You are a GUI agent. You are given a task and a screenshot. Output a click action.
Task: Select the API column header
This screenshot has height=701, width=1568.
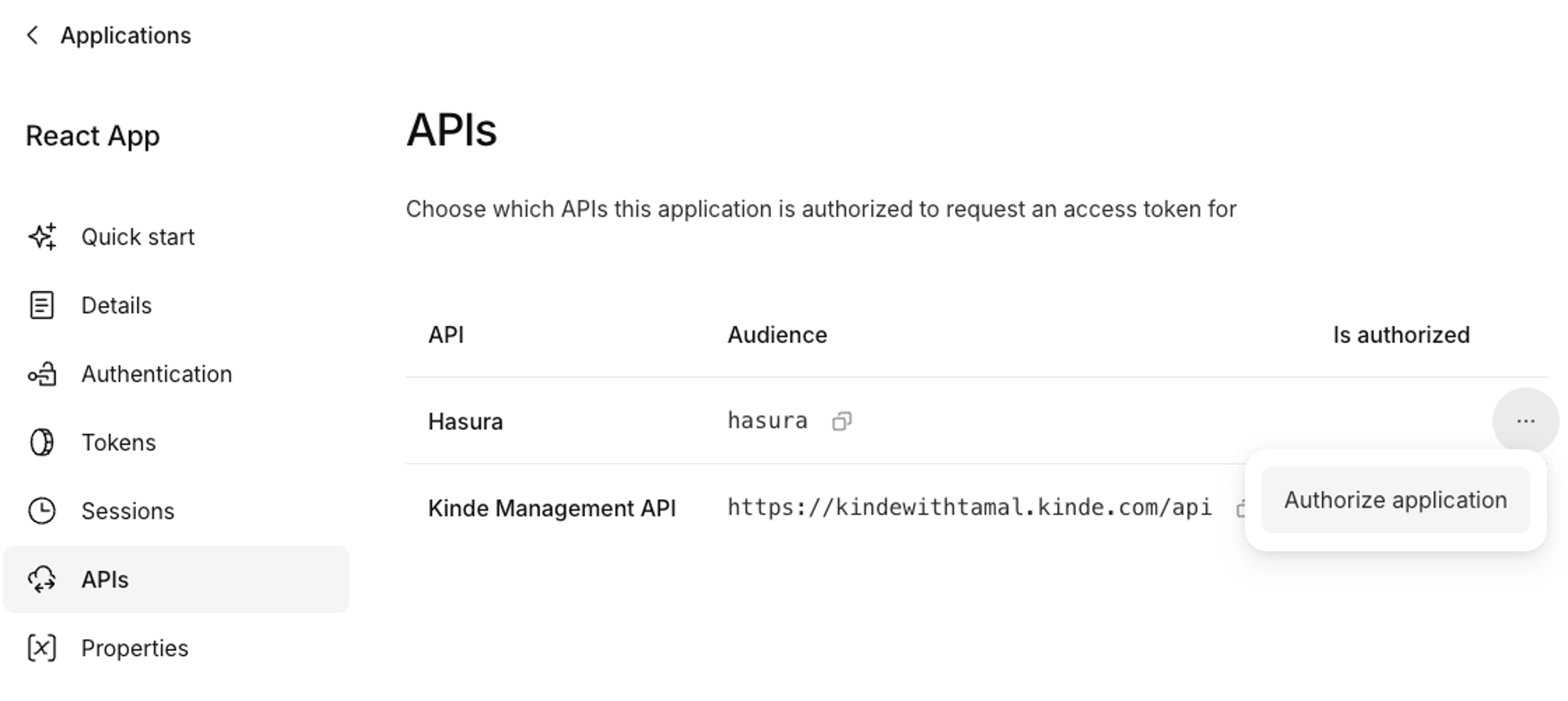pyautogui.click(x=446, y=334)
